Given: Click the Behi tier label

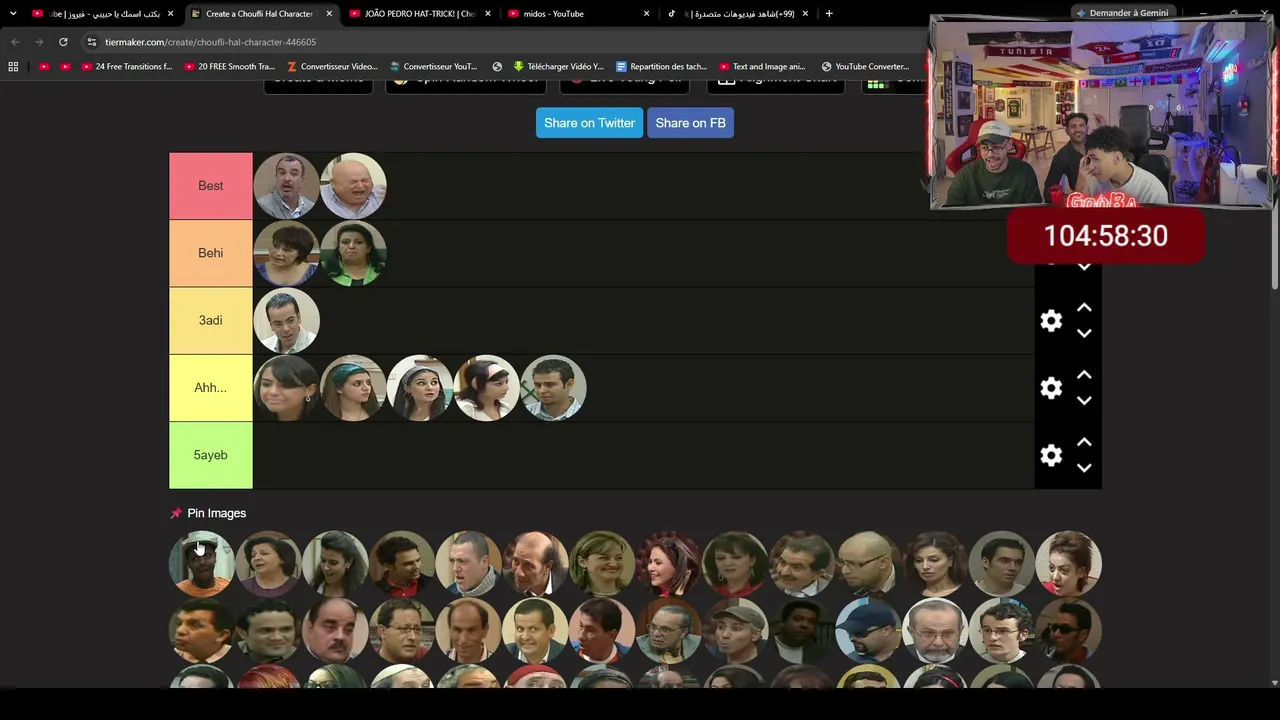Looking at the screenshot, I should [211, 253].
